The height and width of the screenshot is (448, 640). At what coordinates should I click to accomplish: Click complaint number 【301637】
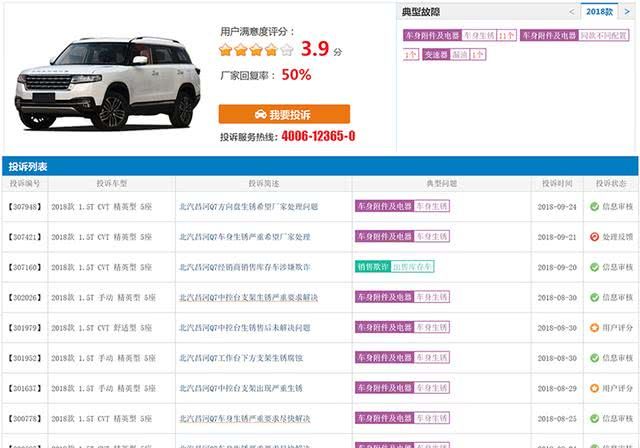25,388
